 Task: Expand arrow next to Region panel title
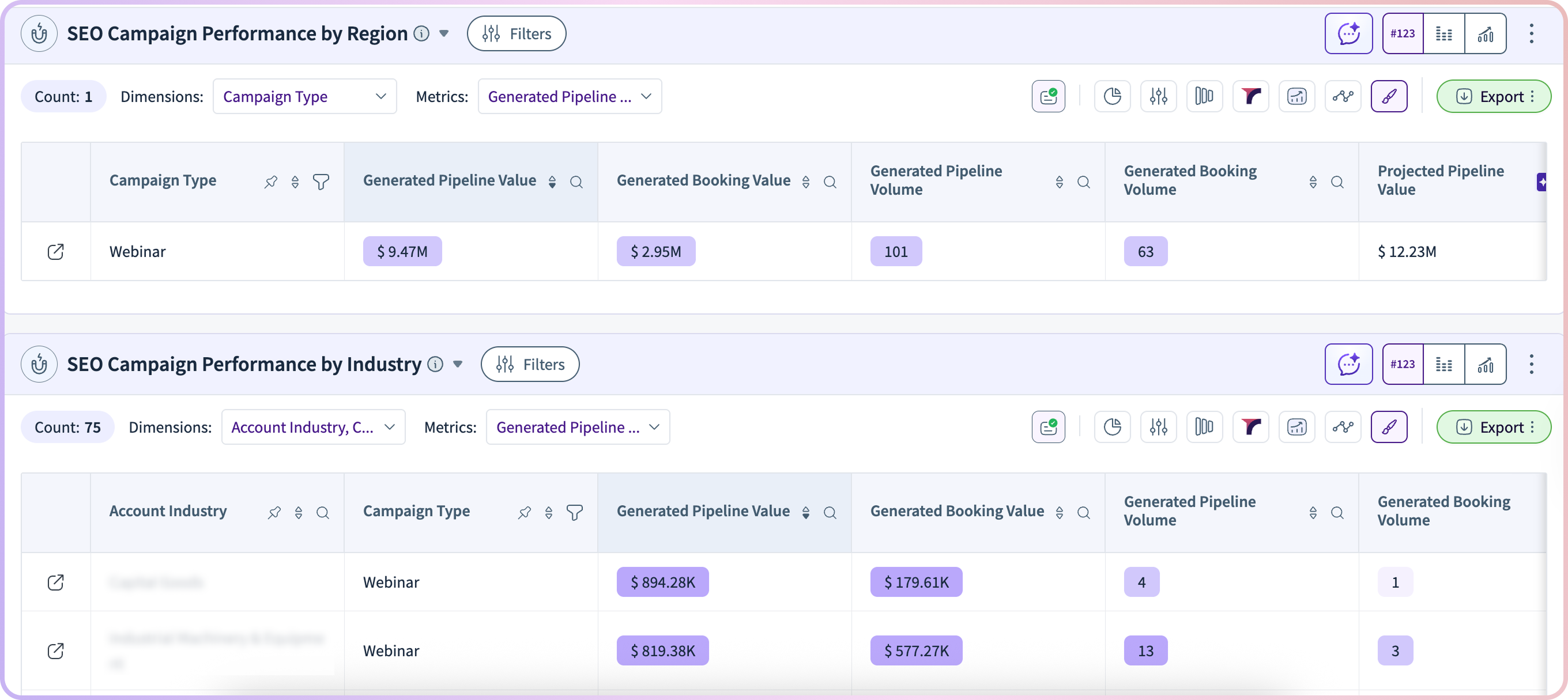(x=444, y=33)
